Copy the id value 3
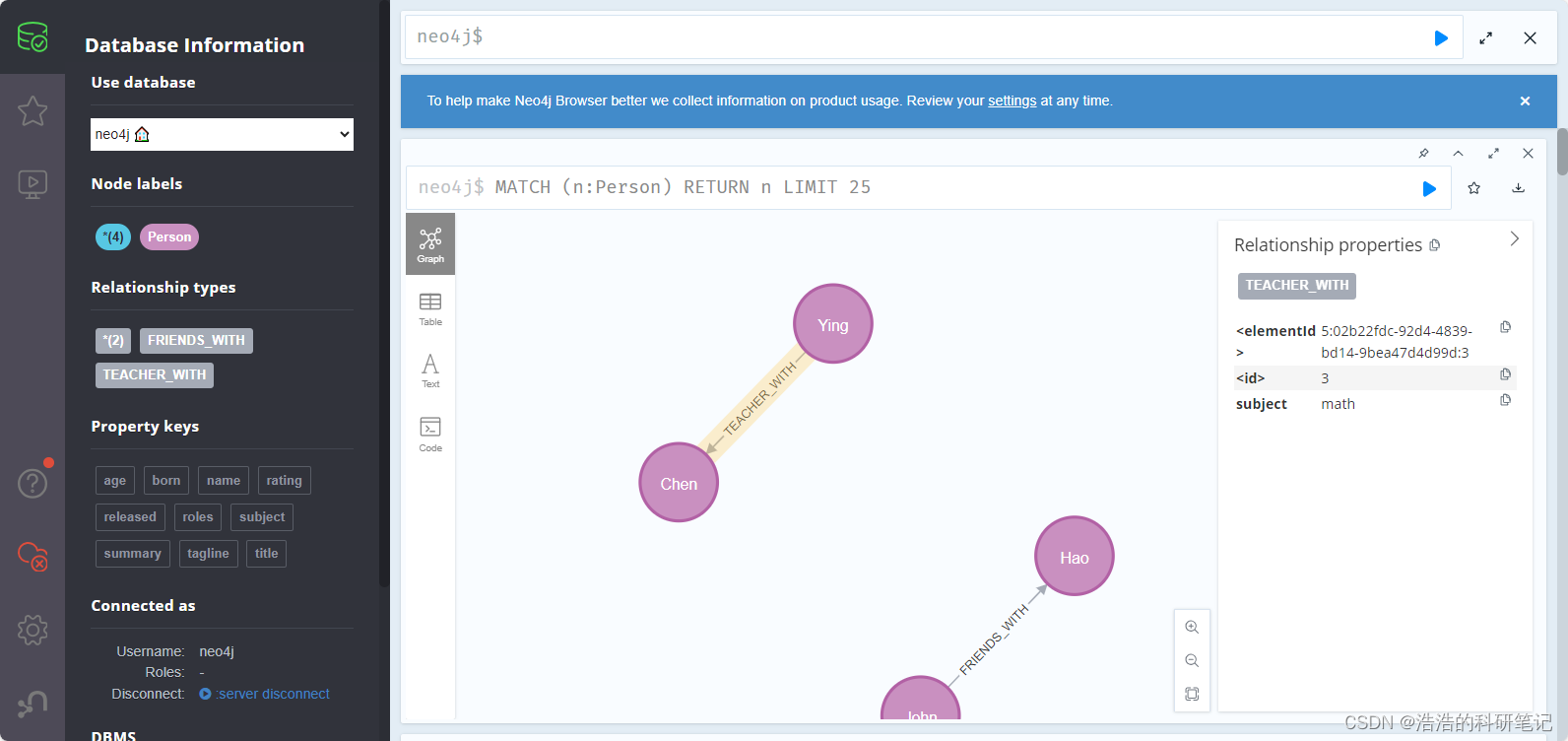 tap(1505, 374)
